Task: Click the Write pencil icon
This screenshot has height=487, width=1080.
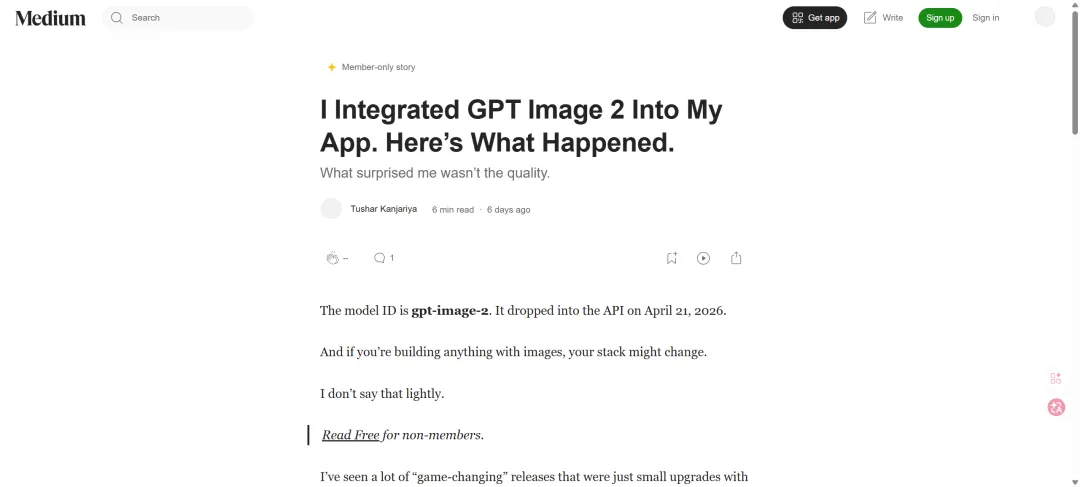Action: 870,18
